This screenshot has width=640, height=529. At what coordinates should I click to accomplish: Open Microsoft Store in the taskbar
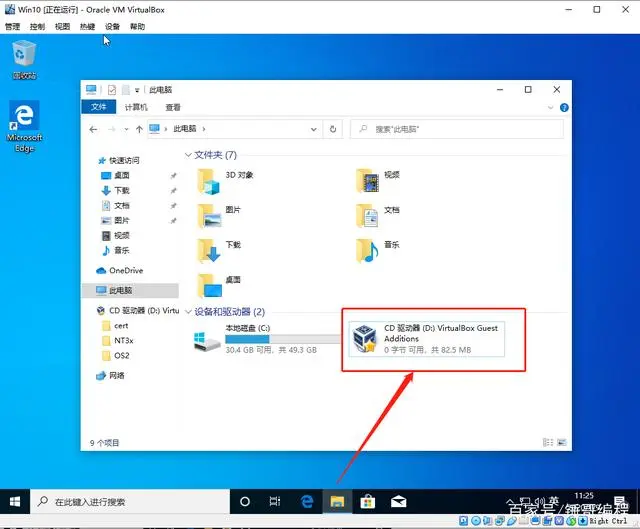point(368,501)
